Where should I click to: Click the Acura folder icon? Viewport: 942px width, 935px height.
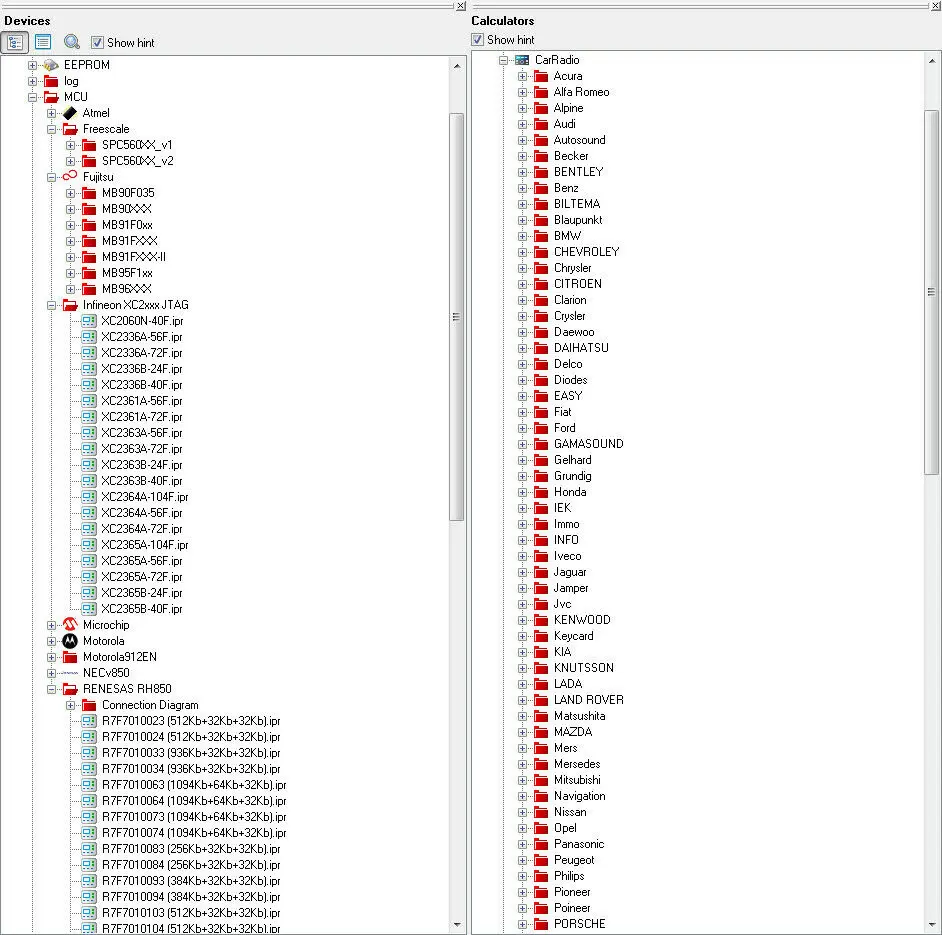pyautogui.click(x=541, y=76)
